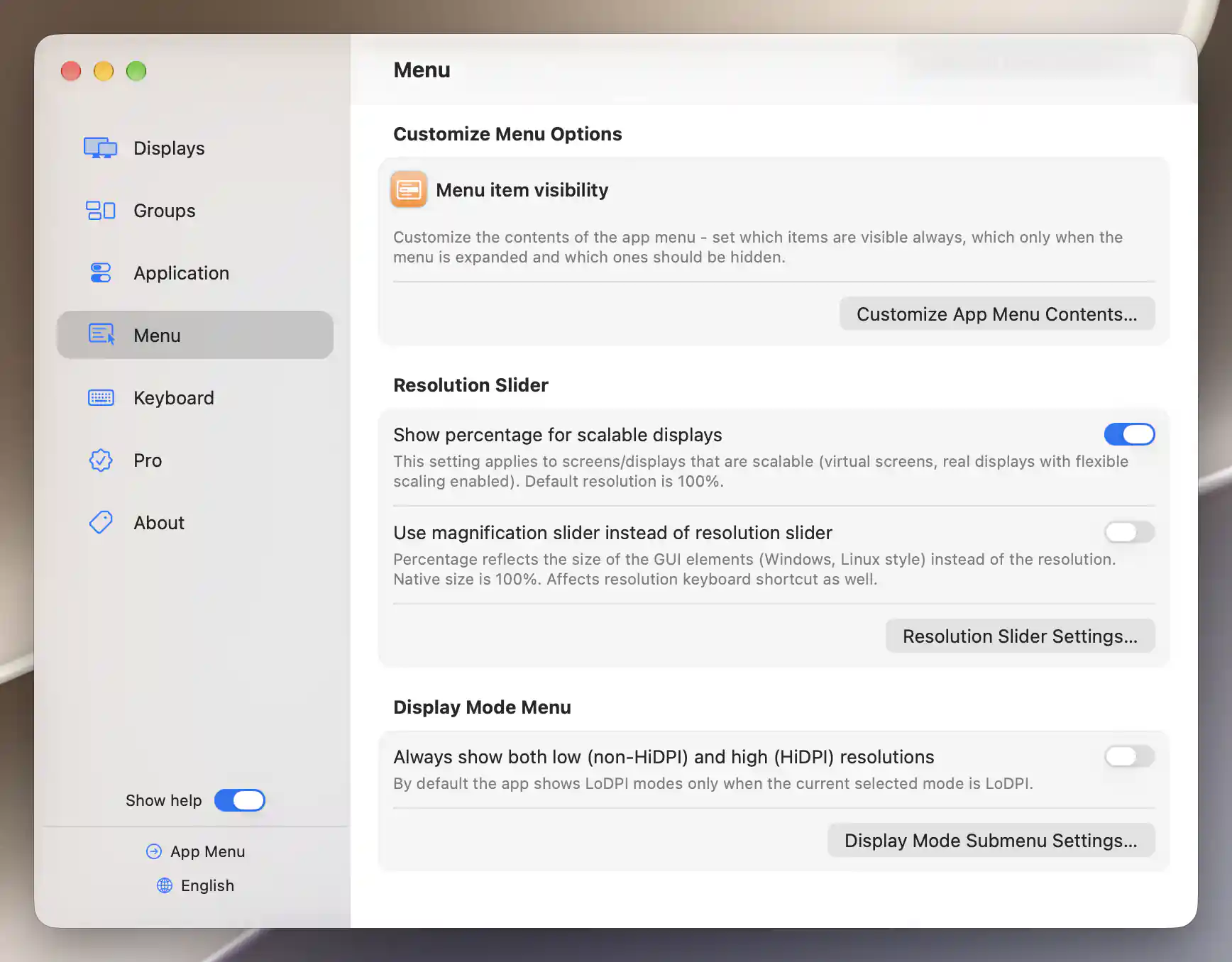Turn off the Show help switch
The width and height of the screenshot is (1232, 962).
pyautogui.click(x=240, y=800)
